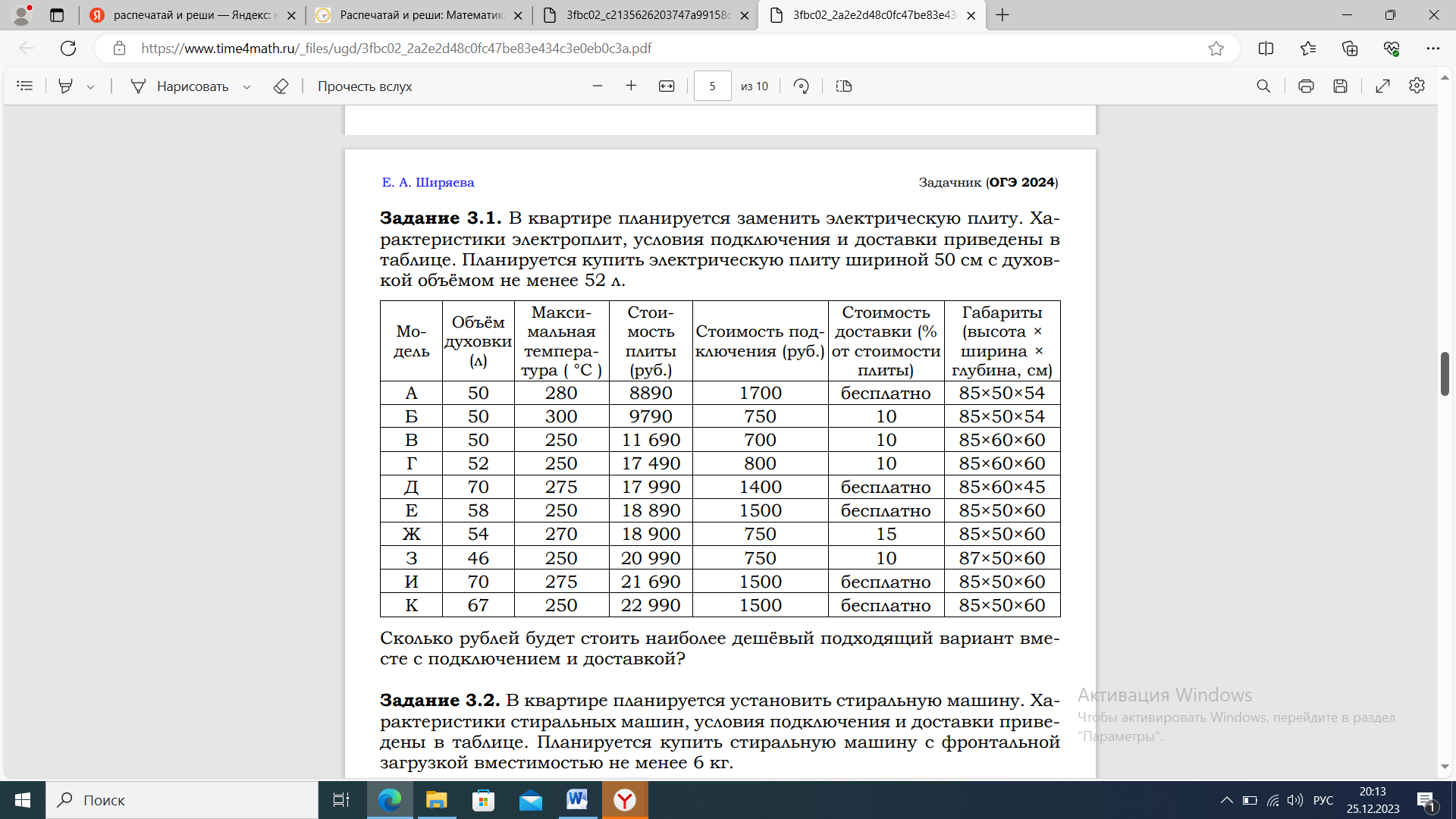
Task: Reload the current page
Action: 68,49
